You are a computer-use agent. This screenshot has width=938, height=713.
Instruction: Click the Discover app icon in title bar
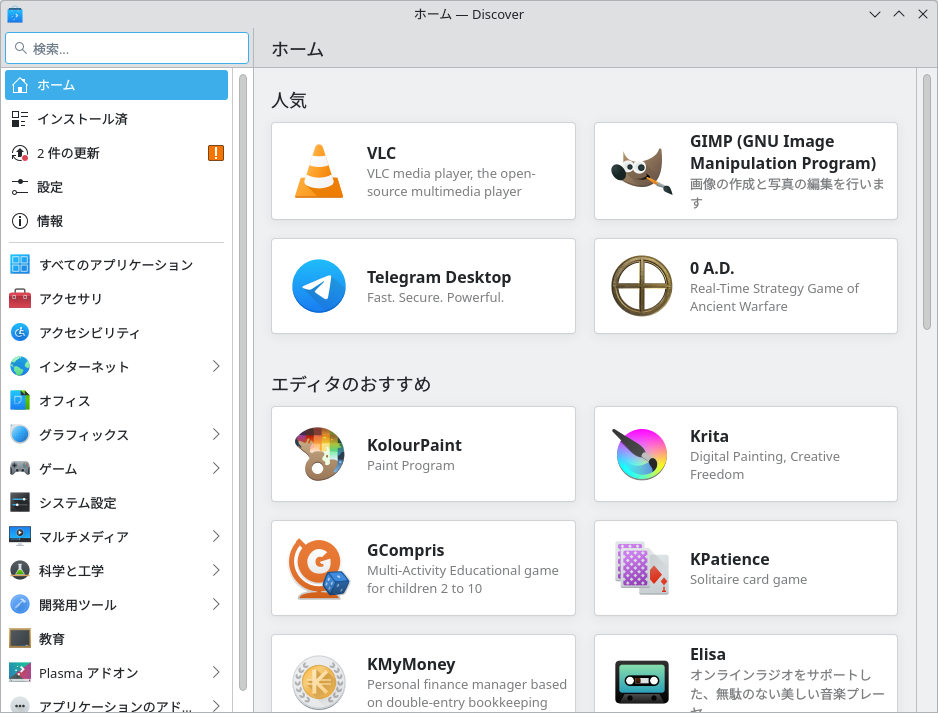click(15, 14)
